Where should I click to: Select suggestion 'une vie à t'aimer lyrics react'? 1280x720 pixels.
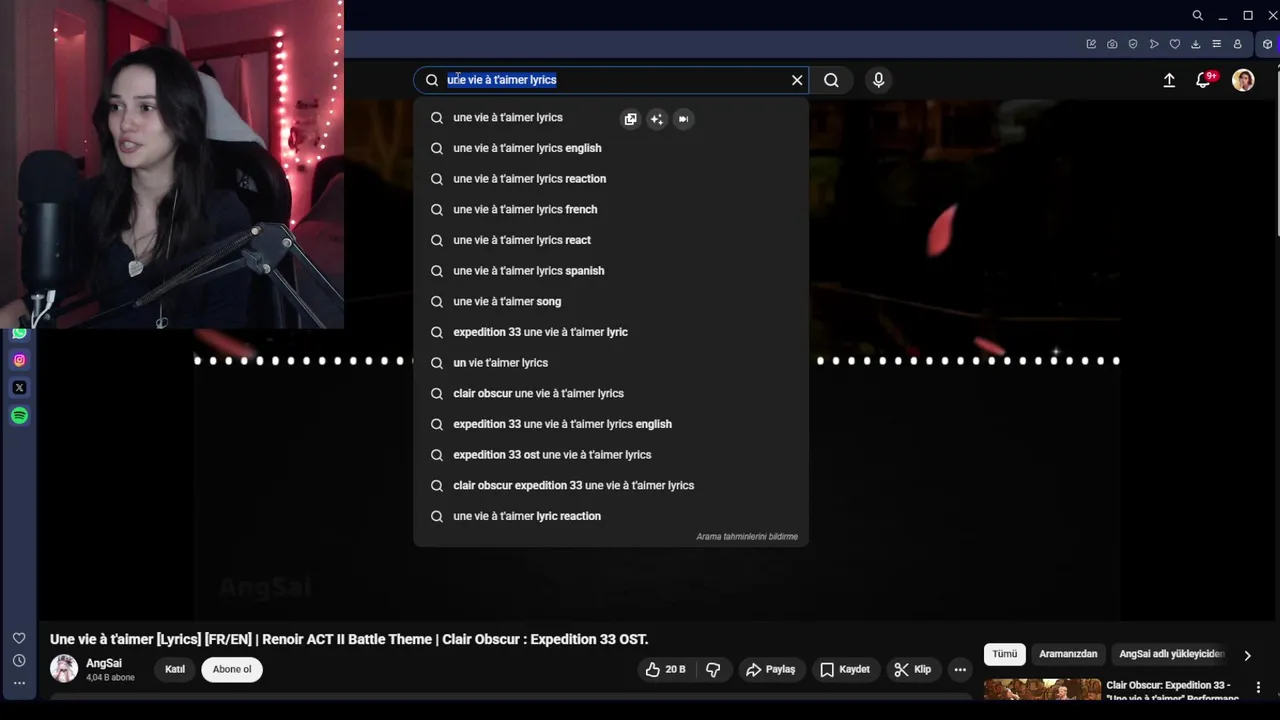pyautogui.click(x=610, y=240)
